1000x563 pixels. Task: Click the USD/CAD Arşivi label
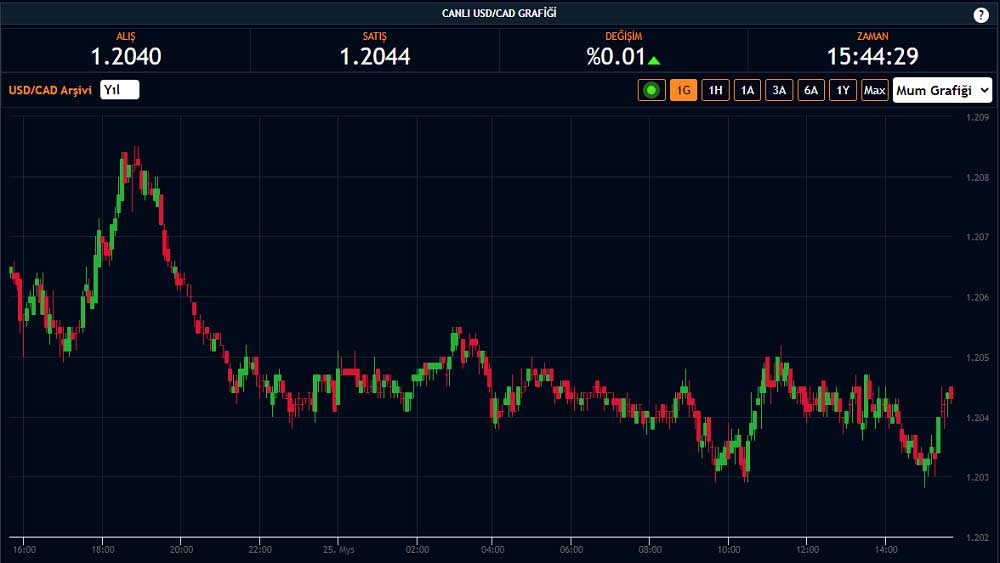coord(50,90)
